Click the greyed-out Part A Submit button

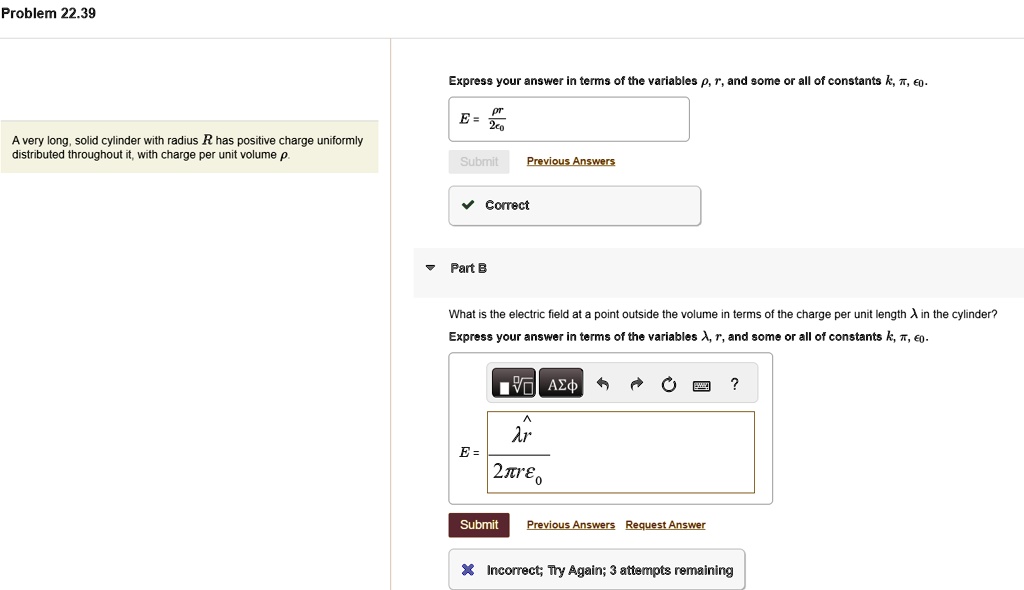click(479, 161)
